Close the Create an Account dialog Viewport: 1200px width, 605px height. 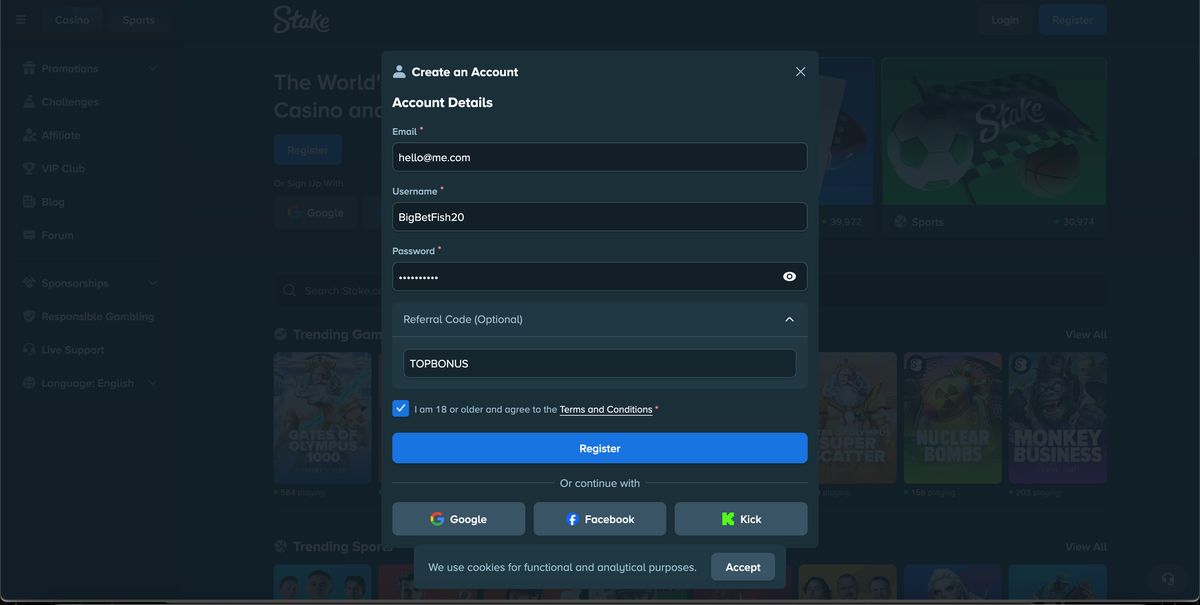[800, 72]
